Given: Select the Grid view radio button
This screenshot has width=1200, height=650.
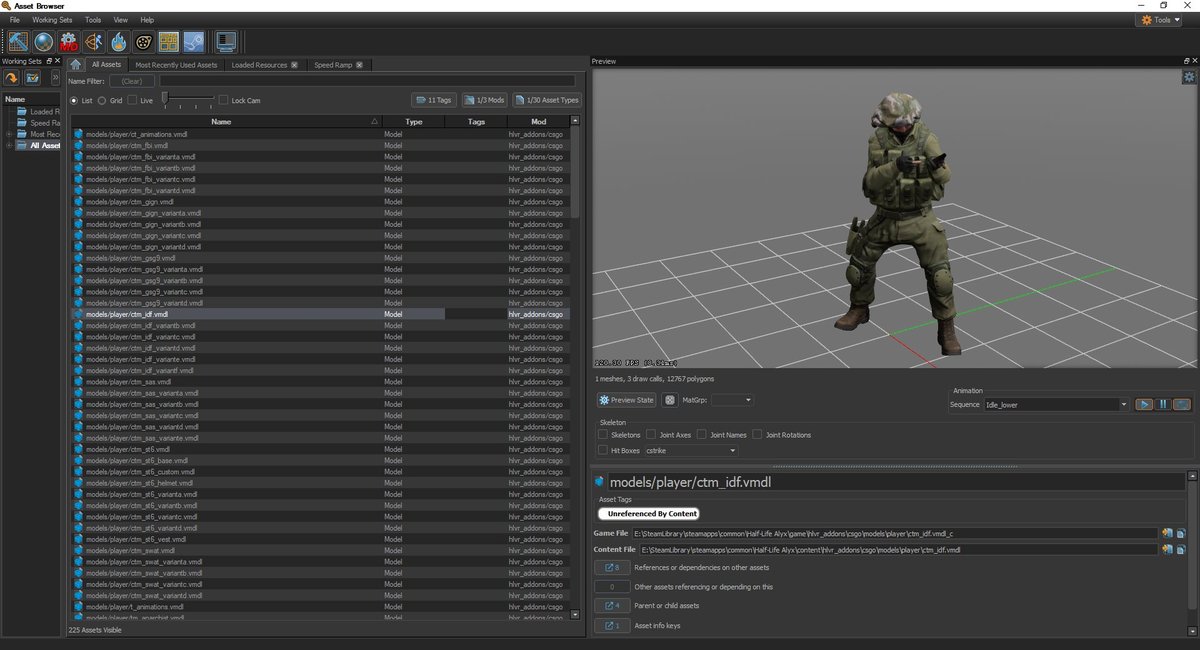Looking at the screenshot, I should tap(102, 100).
